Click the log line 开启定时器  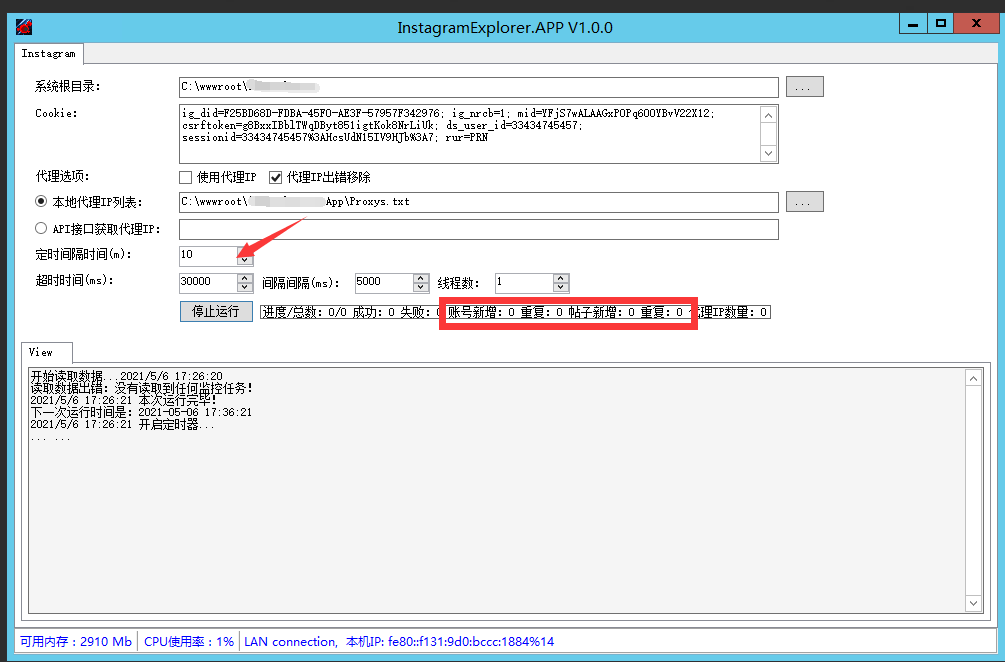pos(122,424)
